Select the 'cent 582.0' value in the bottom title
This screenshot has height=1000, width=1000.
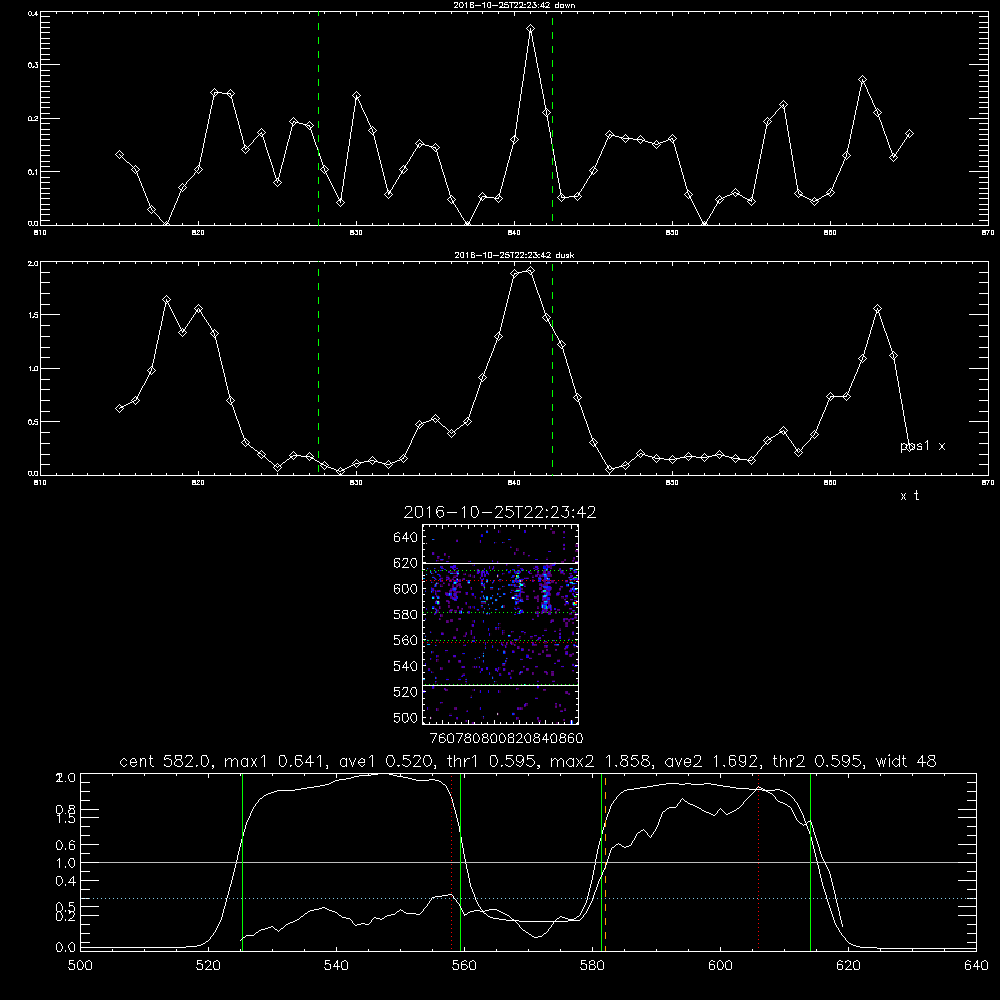point(166,761)
